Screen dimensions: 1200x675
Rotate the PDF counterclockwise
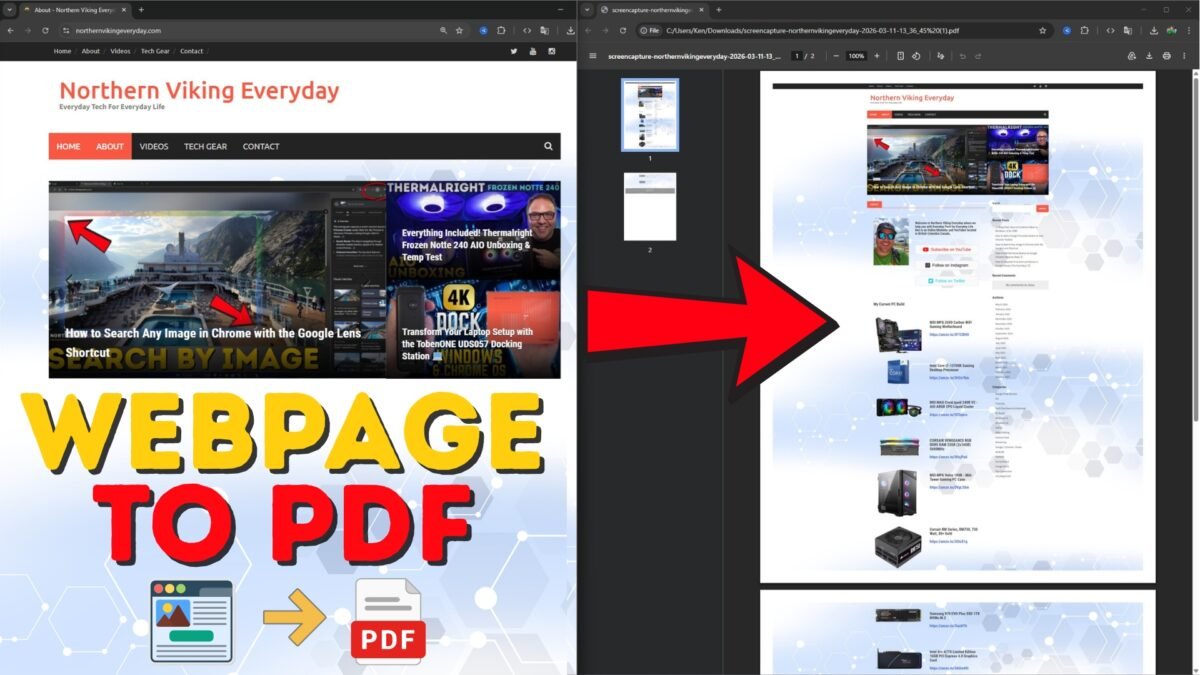[x=916, y=56]
